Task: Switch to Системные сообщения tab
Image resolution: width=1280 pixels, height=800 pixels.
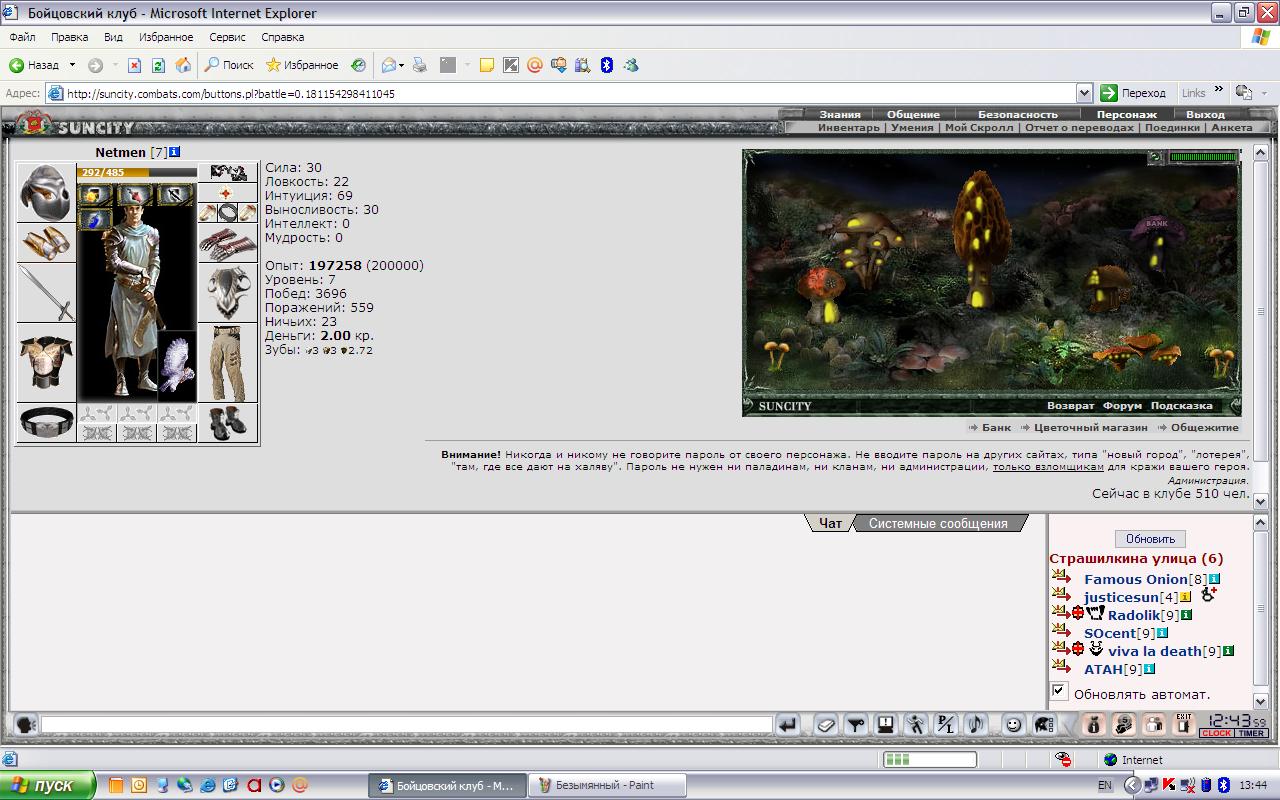Action: [938, 523]
